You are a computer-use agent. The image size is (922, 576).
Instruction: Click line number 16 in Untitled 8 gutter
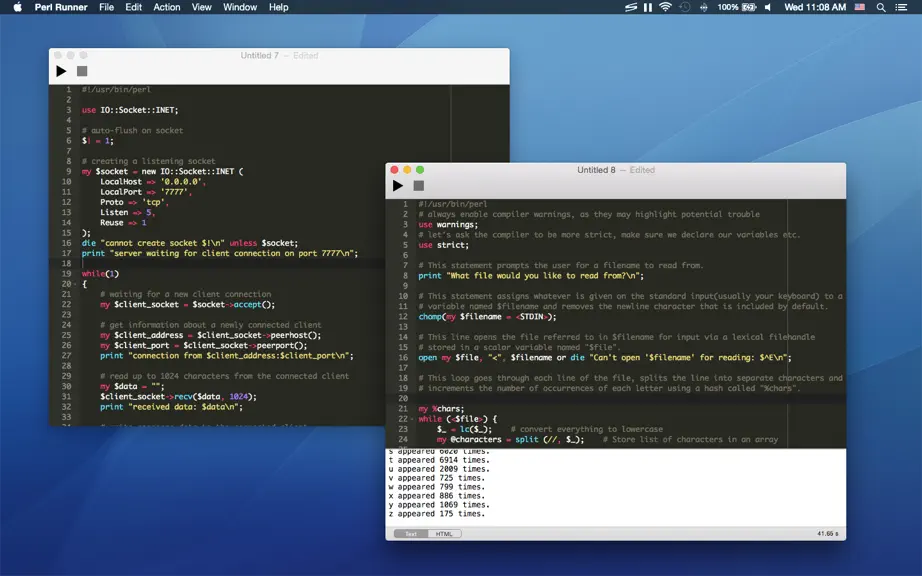403,357
